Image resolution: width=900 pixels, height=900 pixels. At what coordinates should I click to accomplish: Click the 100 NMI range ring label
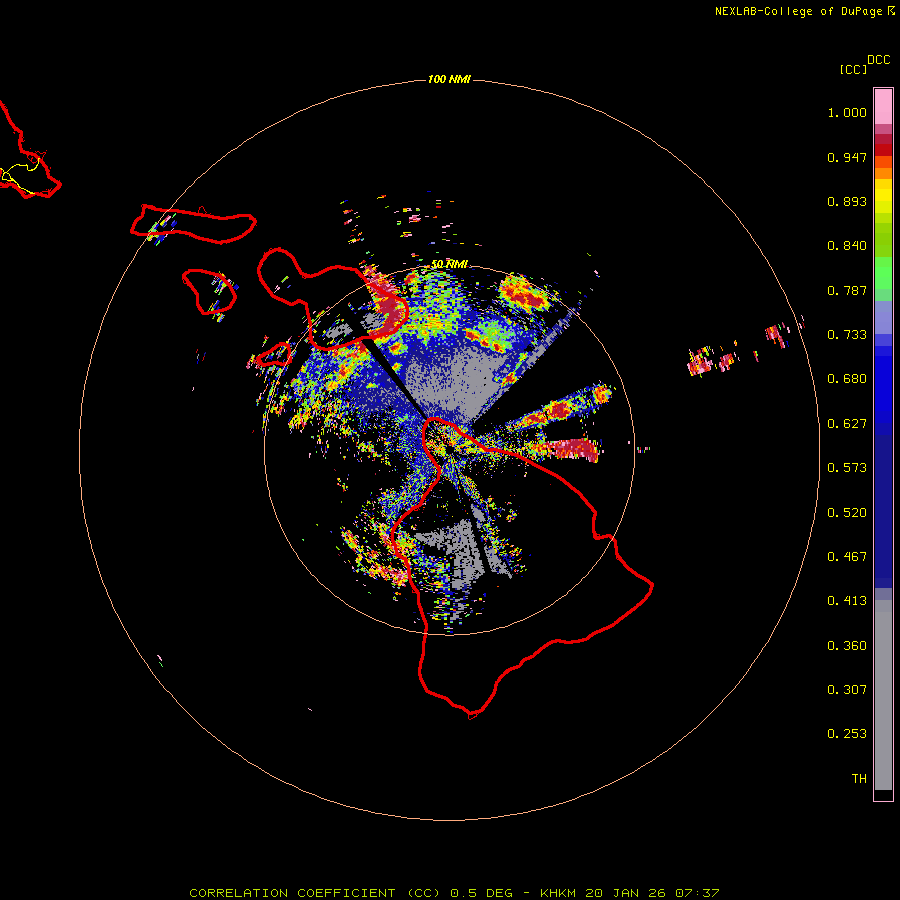coord(449,79)
